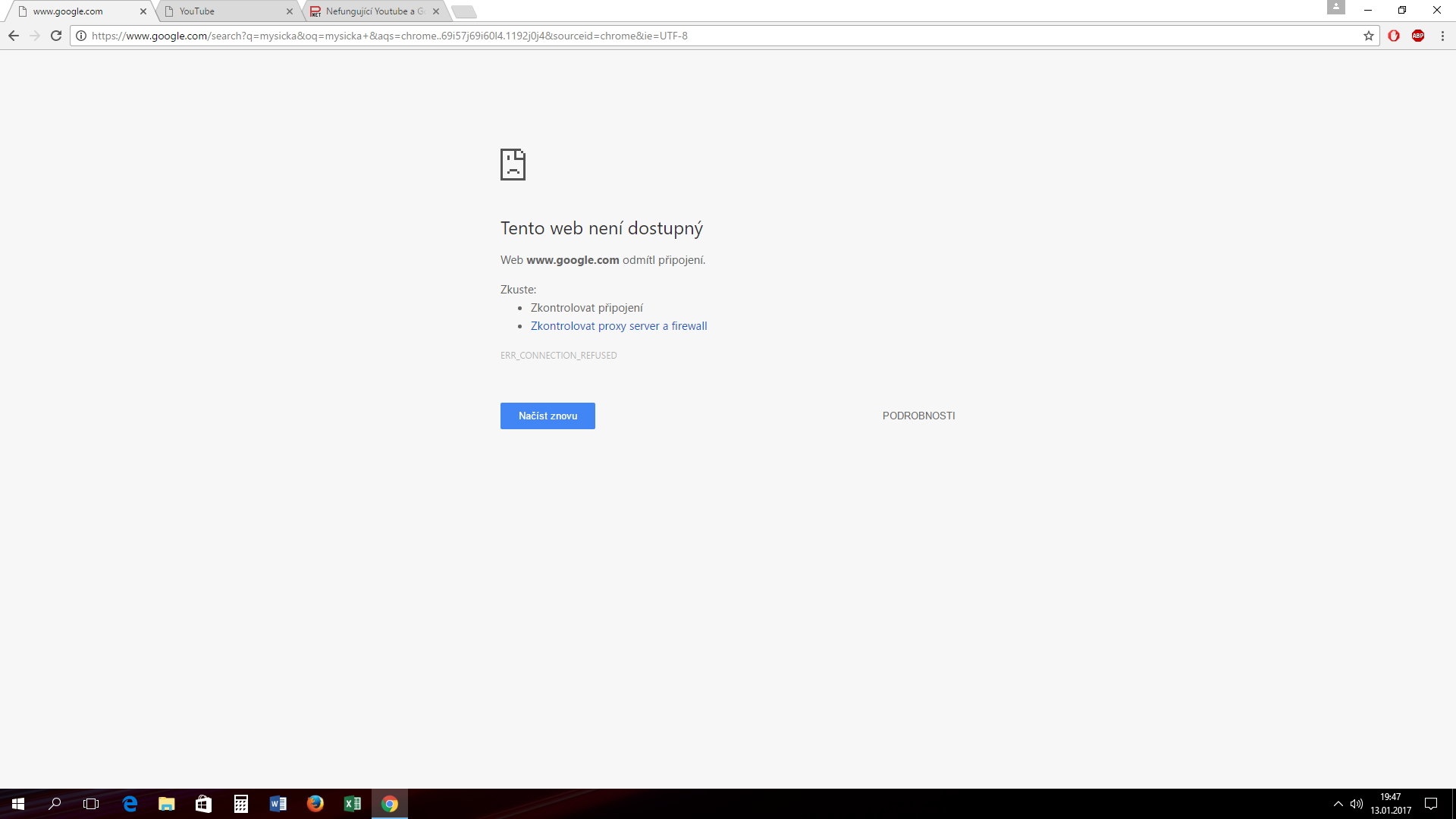
Task: Close the www.google.com tab
Action: click(143, 11)
